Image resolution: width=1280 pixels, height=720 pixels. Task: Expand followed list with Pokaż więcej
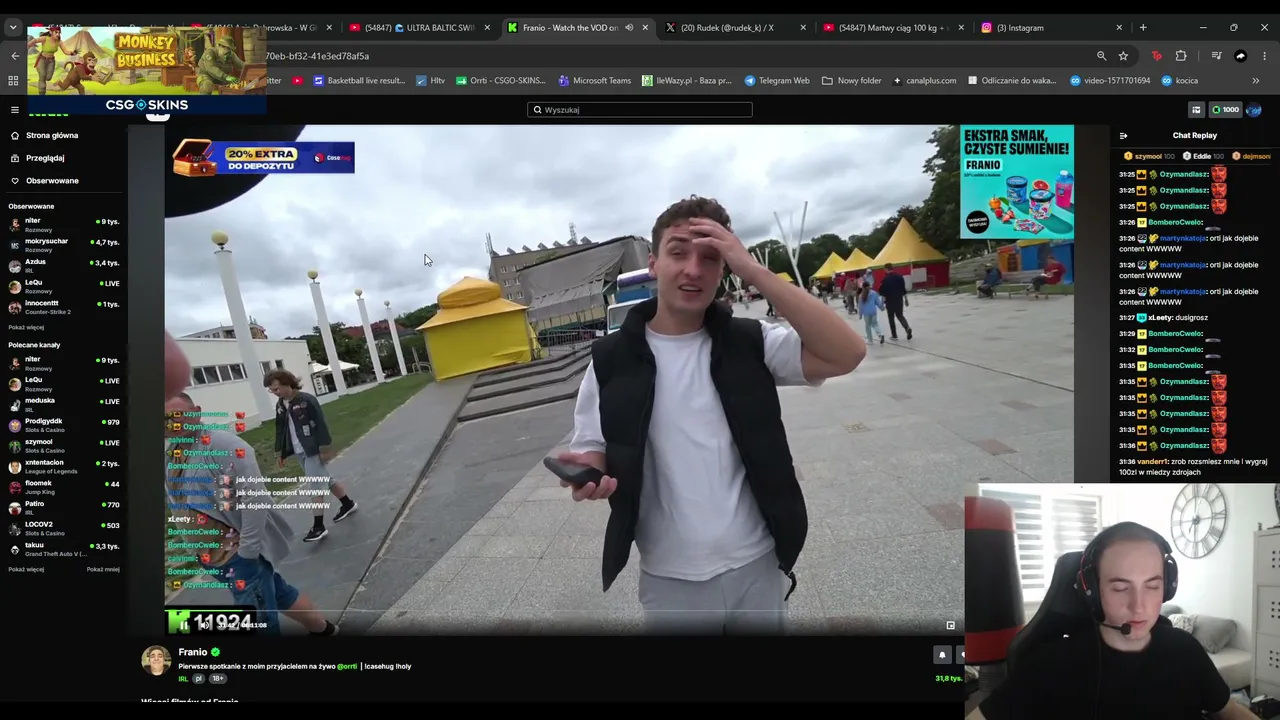click(x=26, y=327)
